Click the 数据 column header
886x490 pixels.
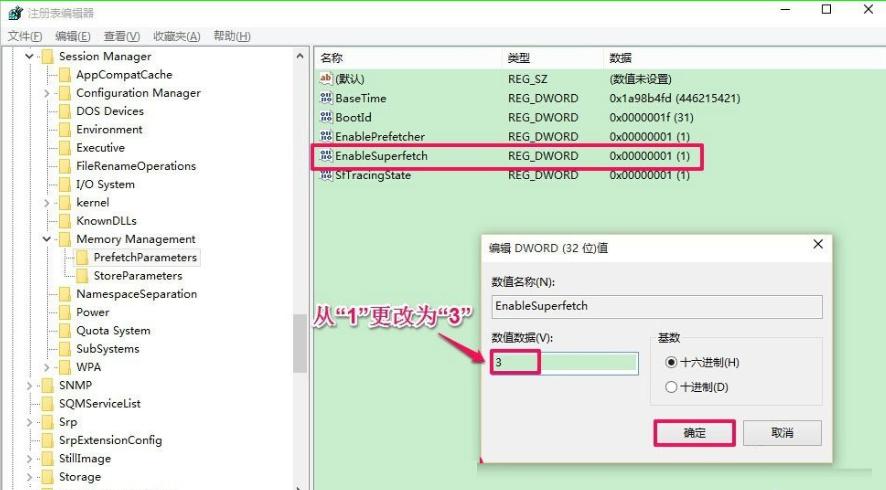[744, 58]
